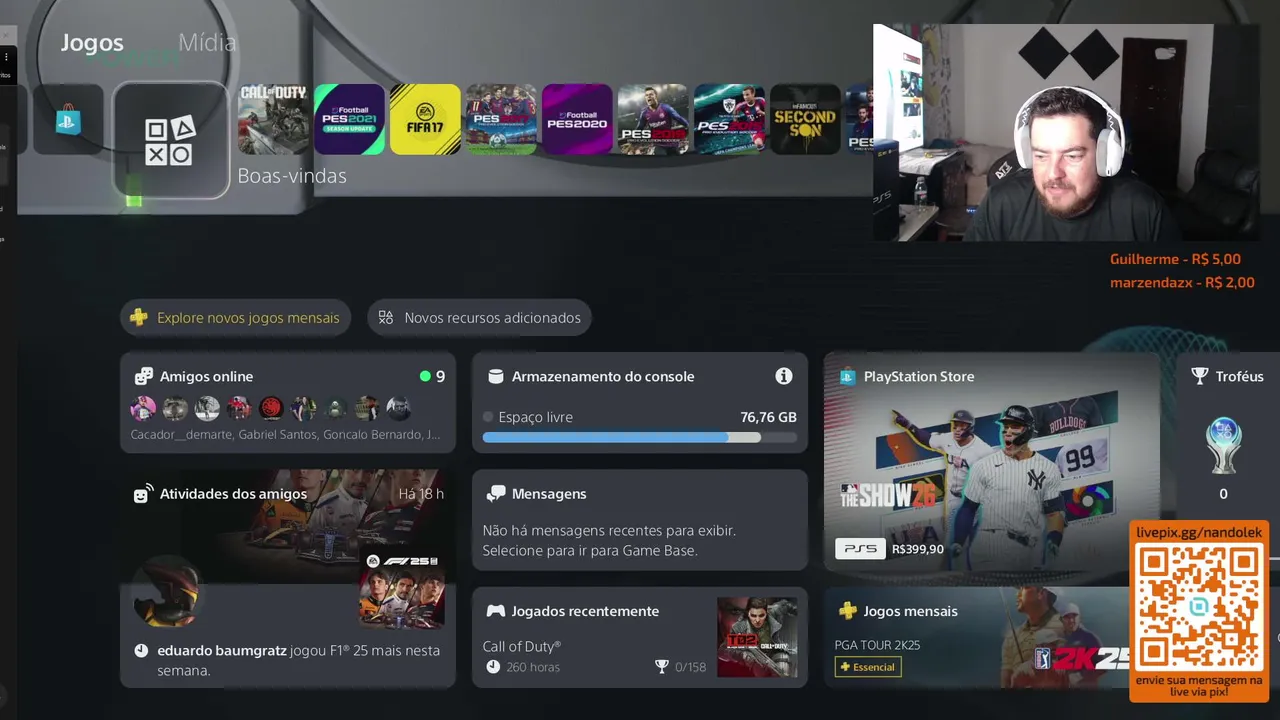The image size is (1280, 720).
Task: Click the Troféus cup icon
Action: (x=1200, y=376)
